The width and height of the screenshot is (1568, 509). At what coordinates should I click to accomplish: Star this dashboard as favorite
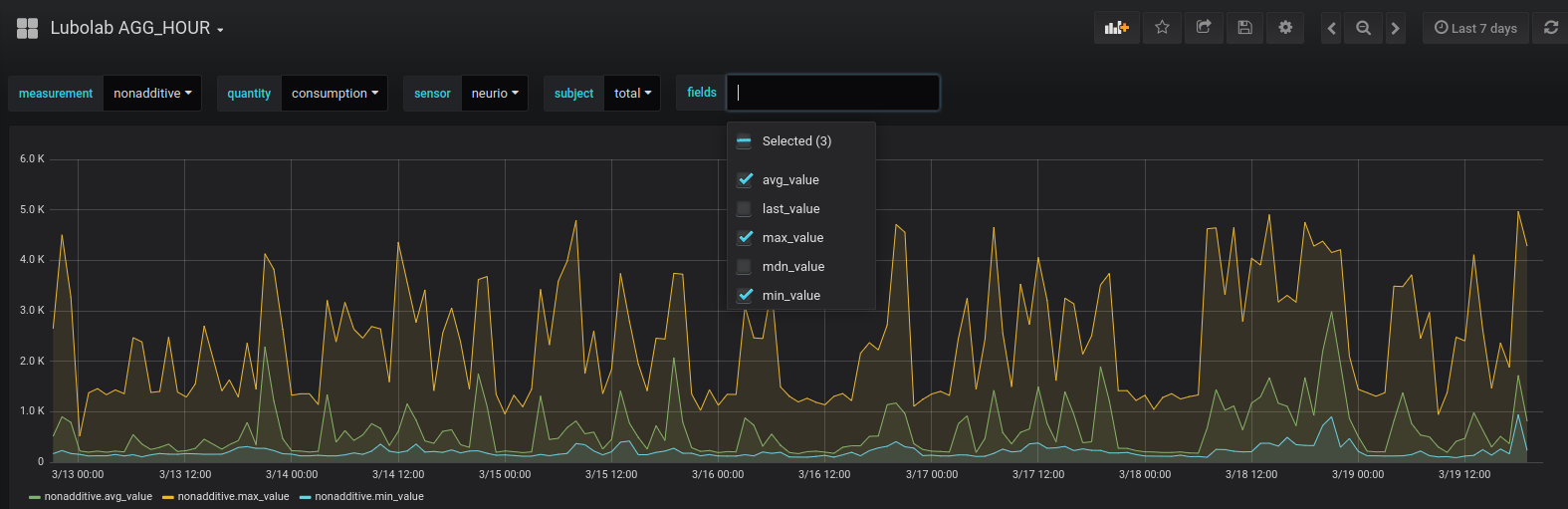click(1162, 28)
